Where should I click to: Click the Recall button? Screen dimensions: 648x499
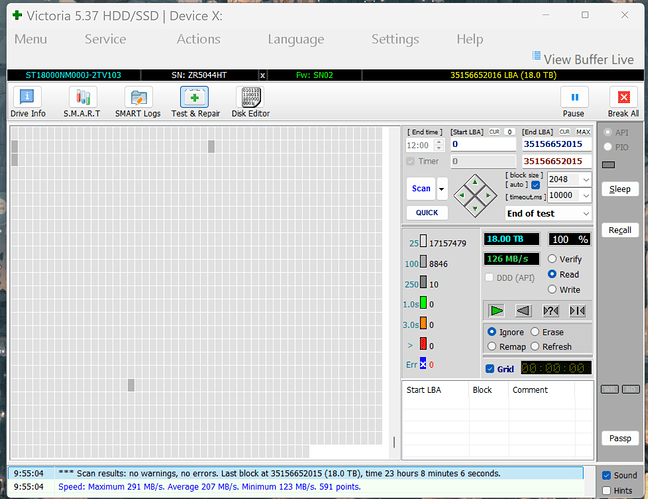point(620,230)
